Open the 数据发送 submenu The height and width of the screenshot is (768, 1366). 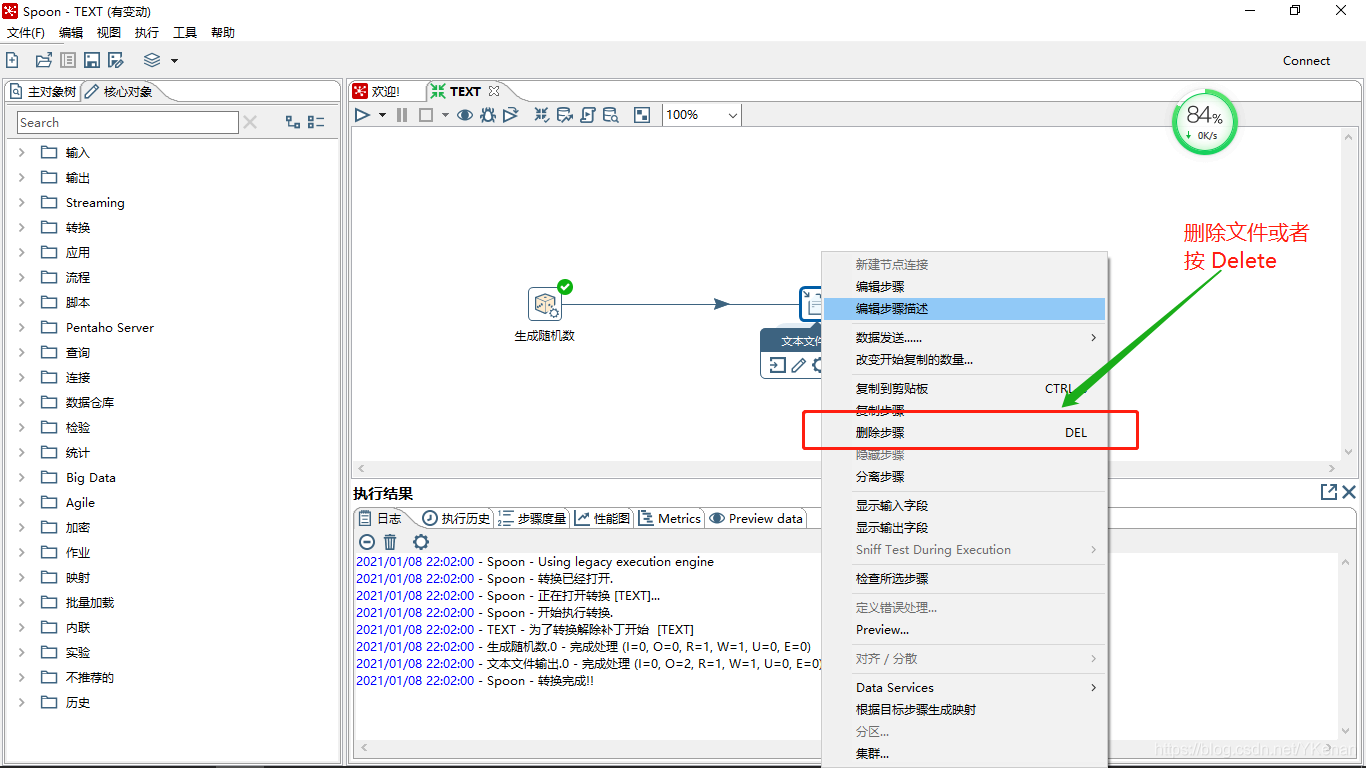[964, 338]
